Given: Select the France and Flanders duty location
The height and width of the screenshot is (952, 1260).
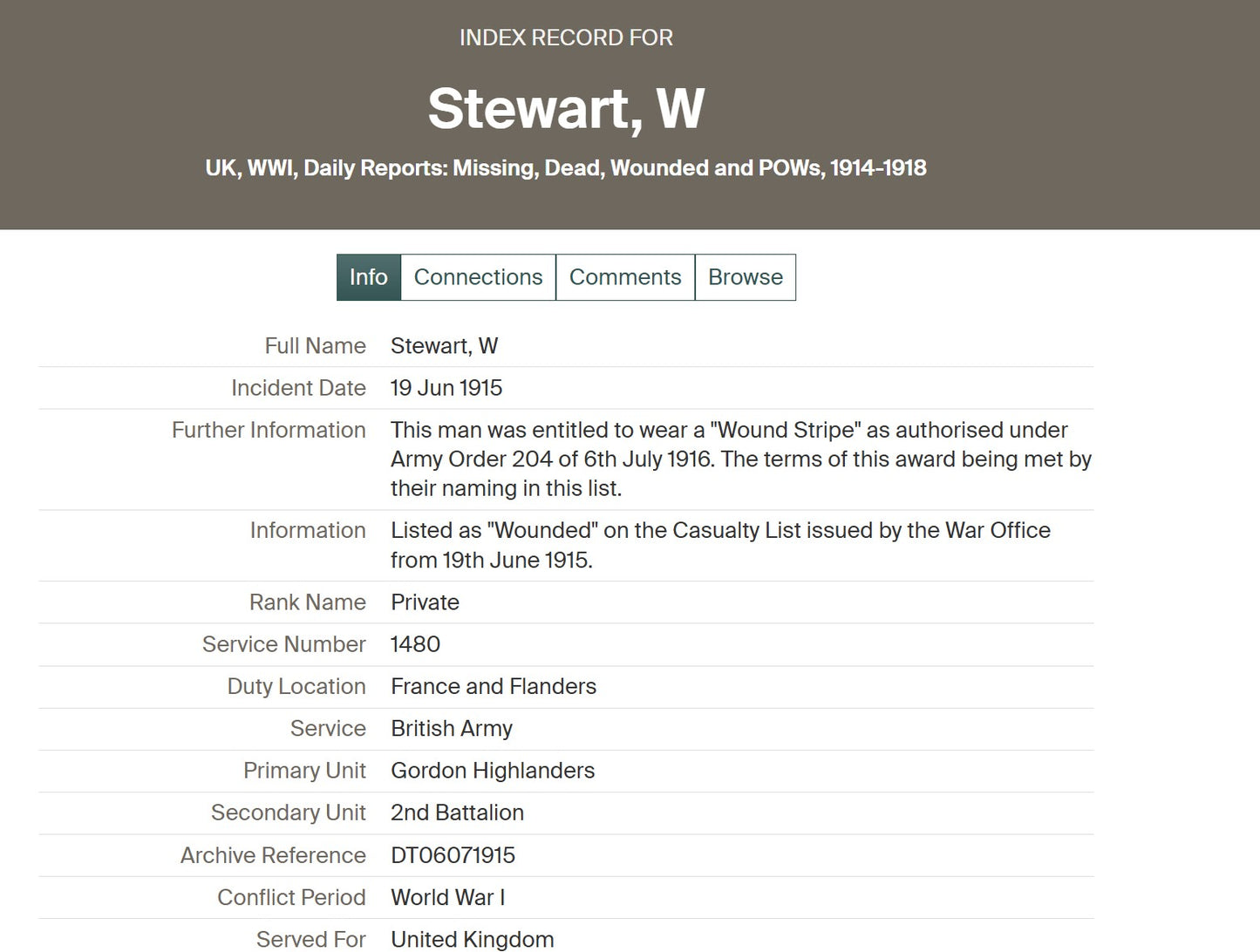Looking at the screenshot, I should click(x=494, y=687).
